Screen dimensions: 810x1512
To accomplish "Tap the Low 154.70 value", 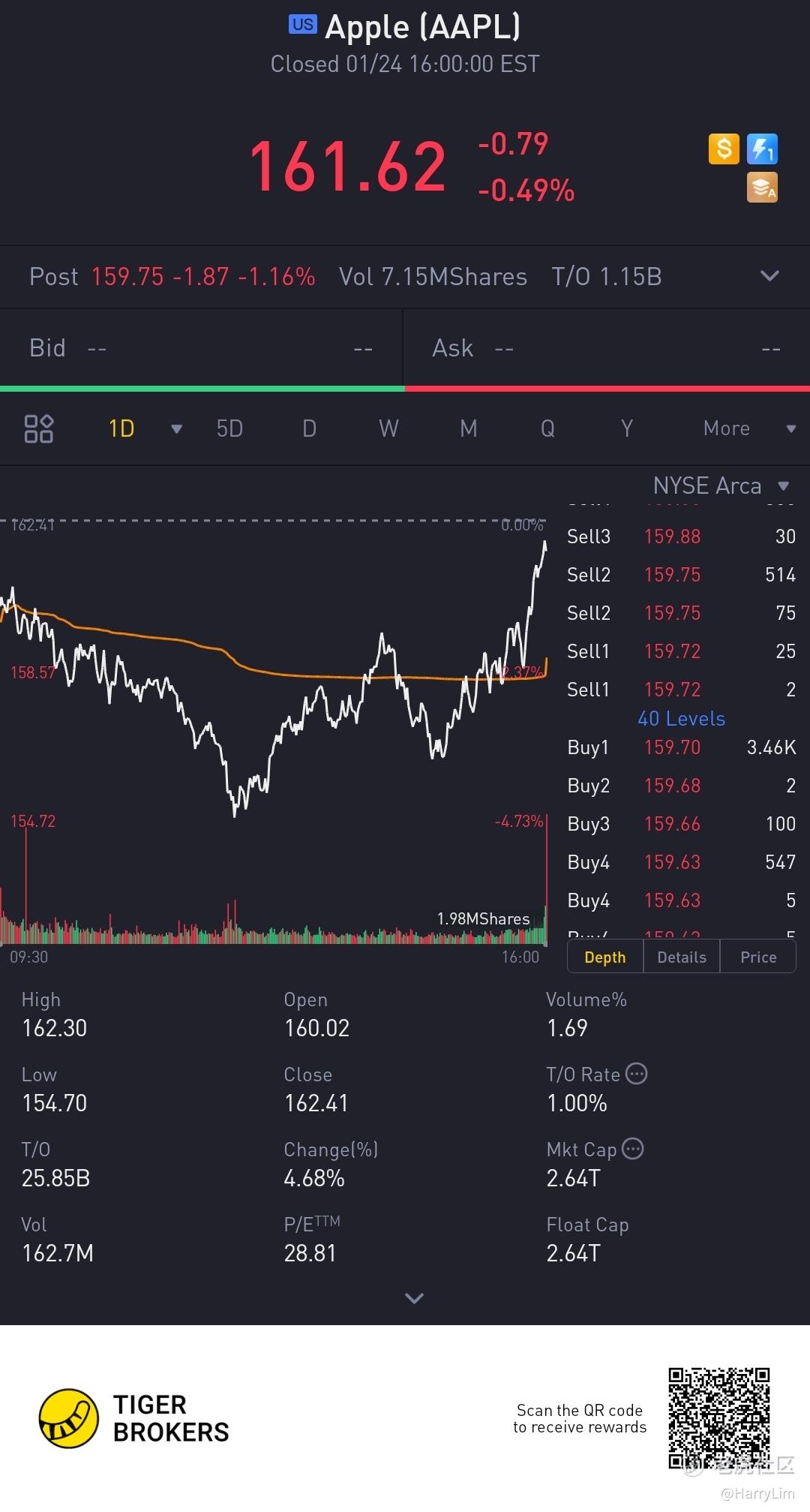I will (55, 1103).
